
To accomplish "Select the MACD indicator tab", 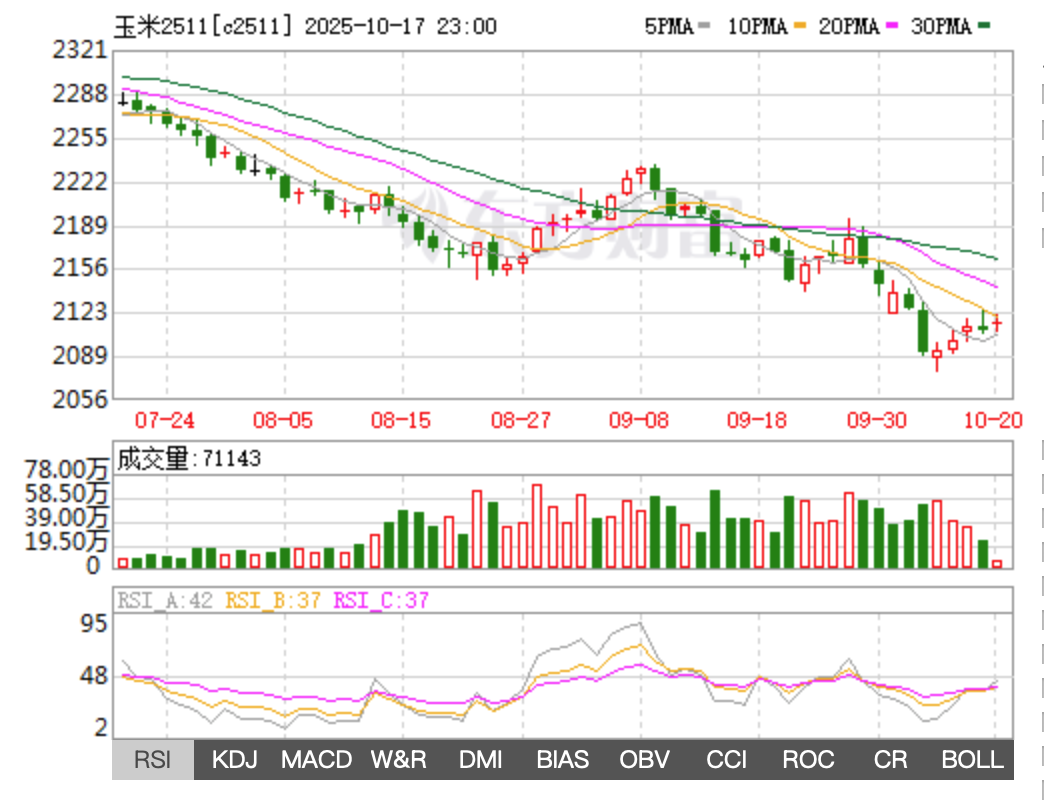I will point(316,760).
